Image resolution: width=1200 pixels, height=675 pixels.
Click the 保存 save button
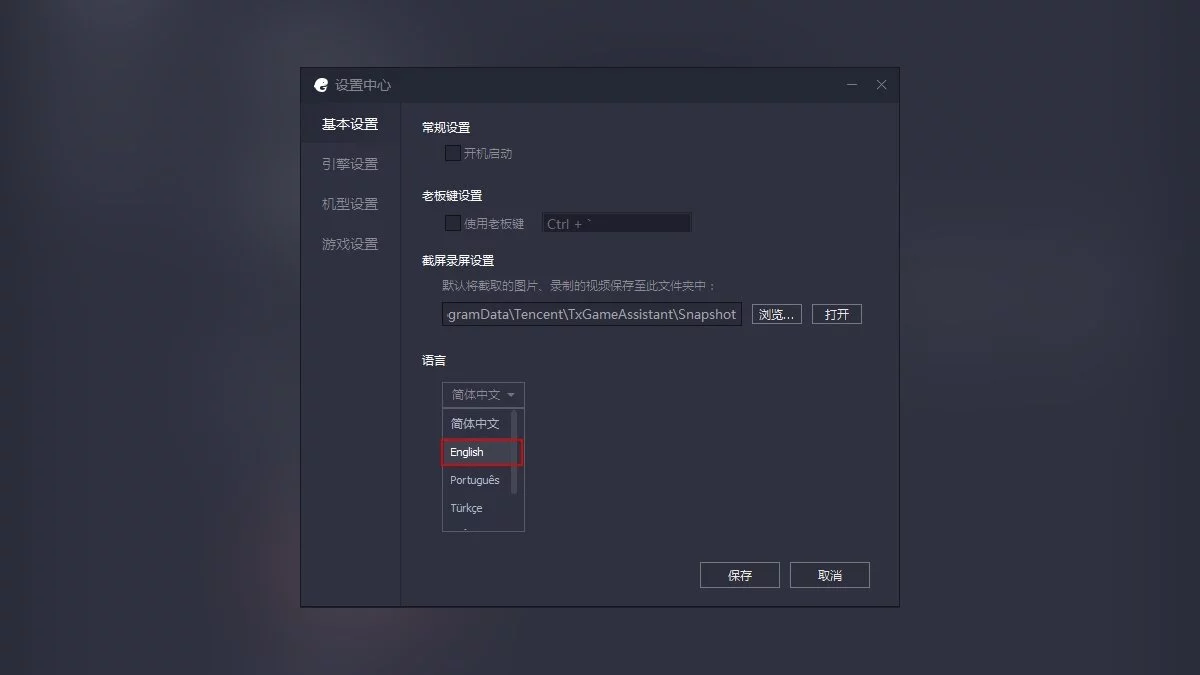point(740,575)
